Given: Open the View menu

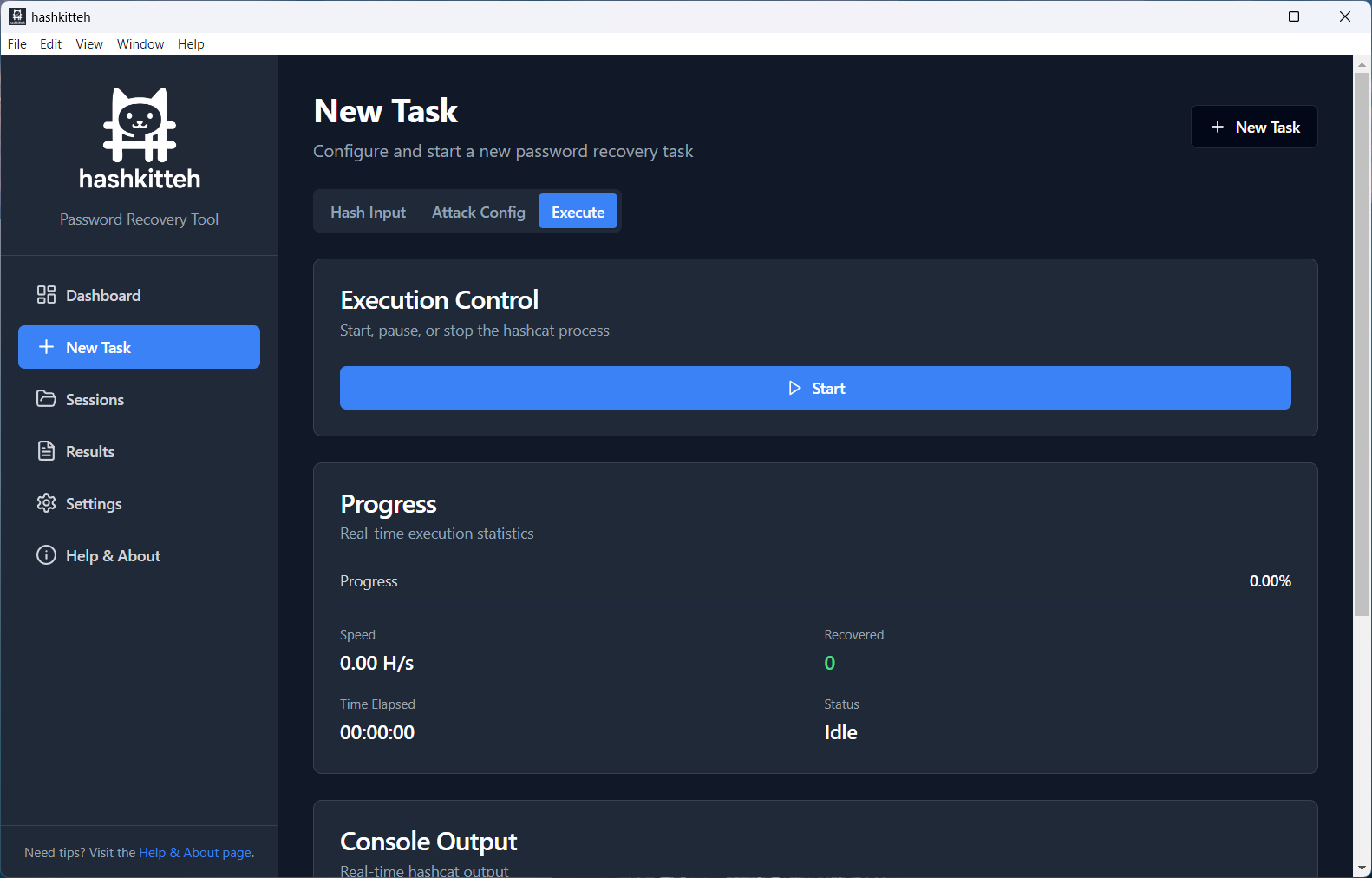Looking at the screenshot, I should [89, 44].
